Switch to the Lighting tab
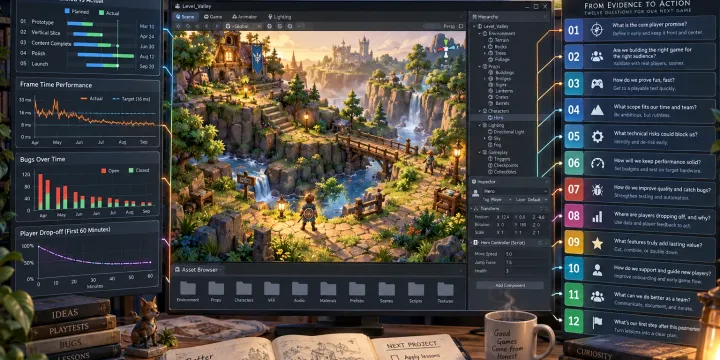Image resolution: width=720 pixels, height=360 pixels. 279,17
